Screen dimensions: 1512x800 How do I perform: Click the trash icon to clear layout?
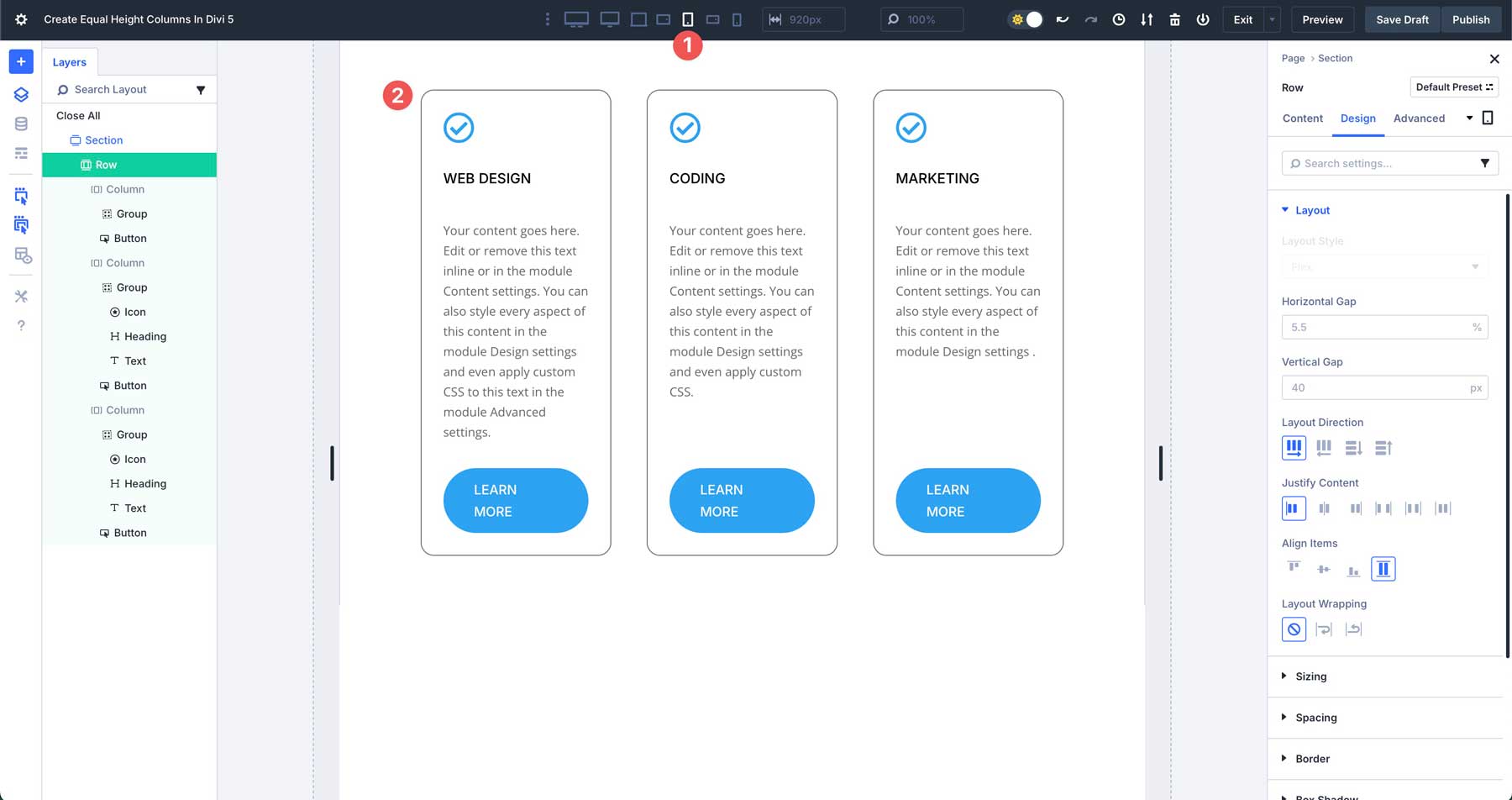(1174, 19)
